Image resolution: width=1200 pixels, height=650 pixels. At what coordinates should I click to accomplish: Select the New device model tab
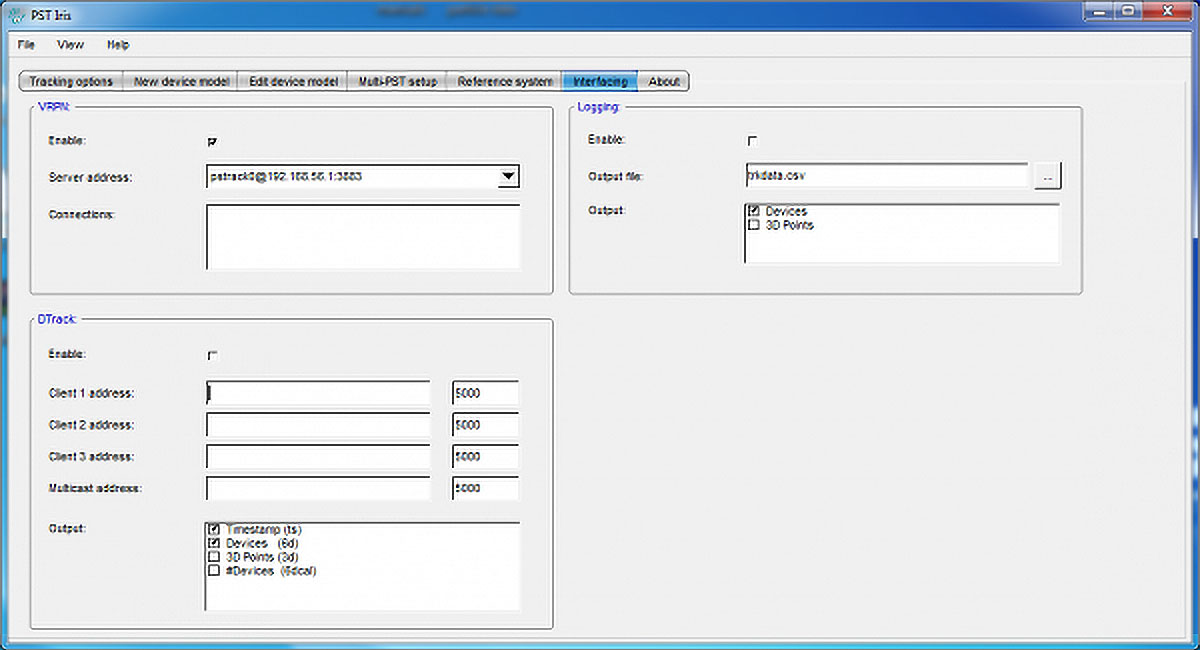click(x=181, y=82)
